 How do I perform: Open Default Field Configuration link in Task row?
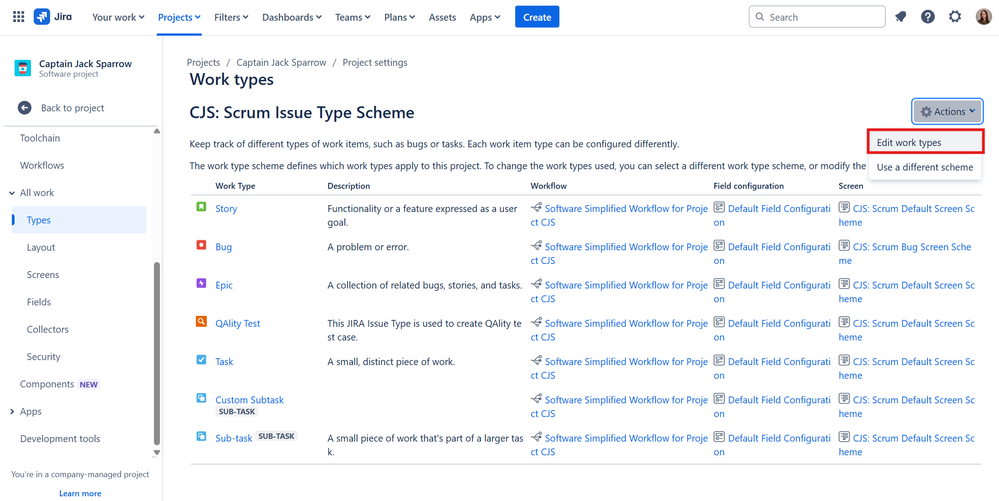pyautogui.click(x=772, y=368)
